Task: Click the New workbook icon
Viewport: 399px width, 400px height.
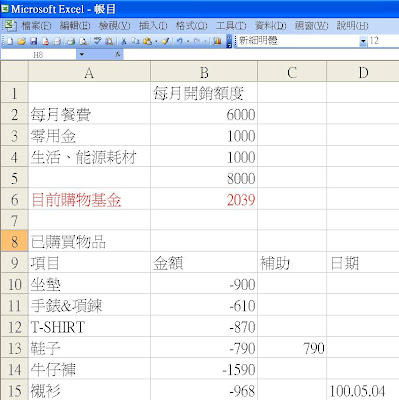Action: click(10, 41)
